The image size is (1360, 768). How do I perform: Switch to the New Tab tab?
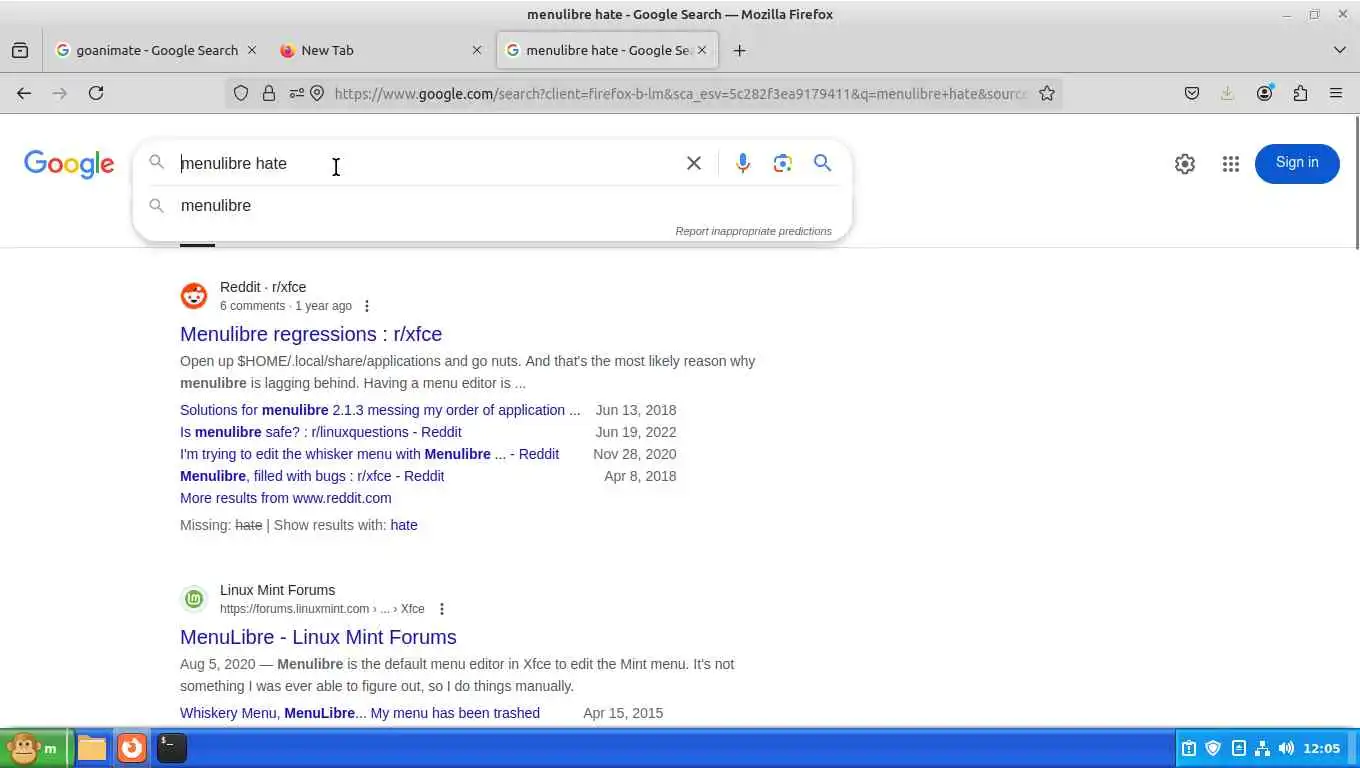pyautogui.click(x=382, y=50)
